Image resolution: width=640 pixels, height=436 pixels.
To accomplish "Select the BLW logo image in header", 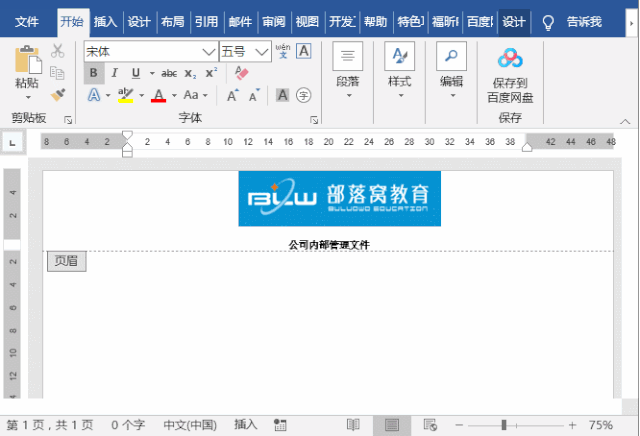I will coord(340,198).
